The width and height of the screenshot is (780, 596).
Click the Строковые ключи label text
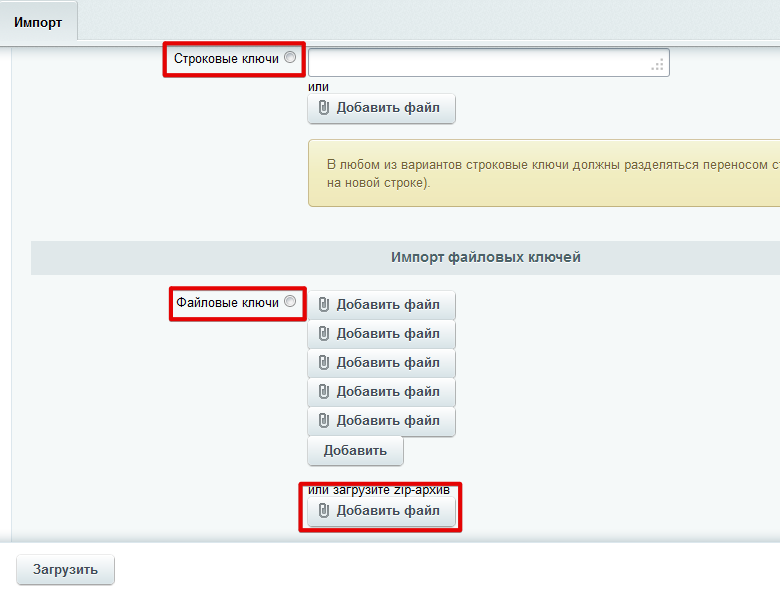pos(226,59)
